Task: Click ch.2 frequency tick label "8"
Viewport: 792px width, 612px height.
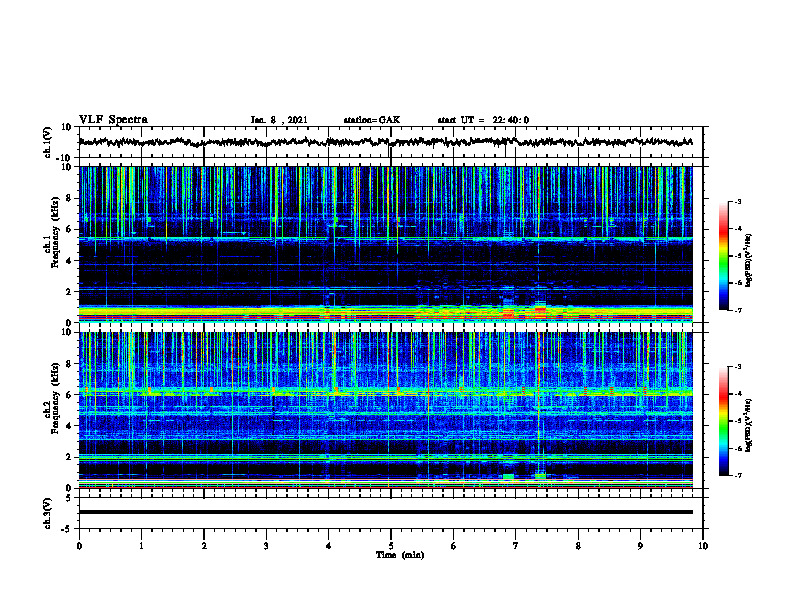Action: pyautogui.click(x=69, y=364)
